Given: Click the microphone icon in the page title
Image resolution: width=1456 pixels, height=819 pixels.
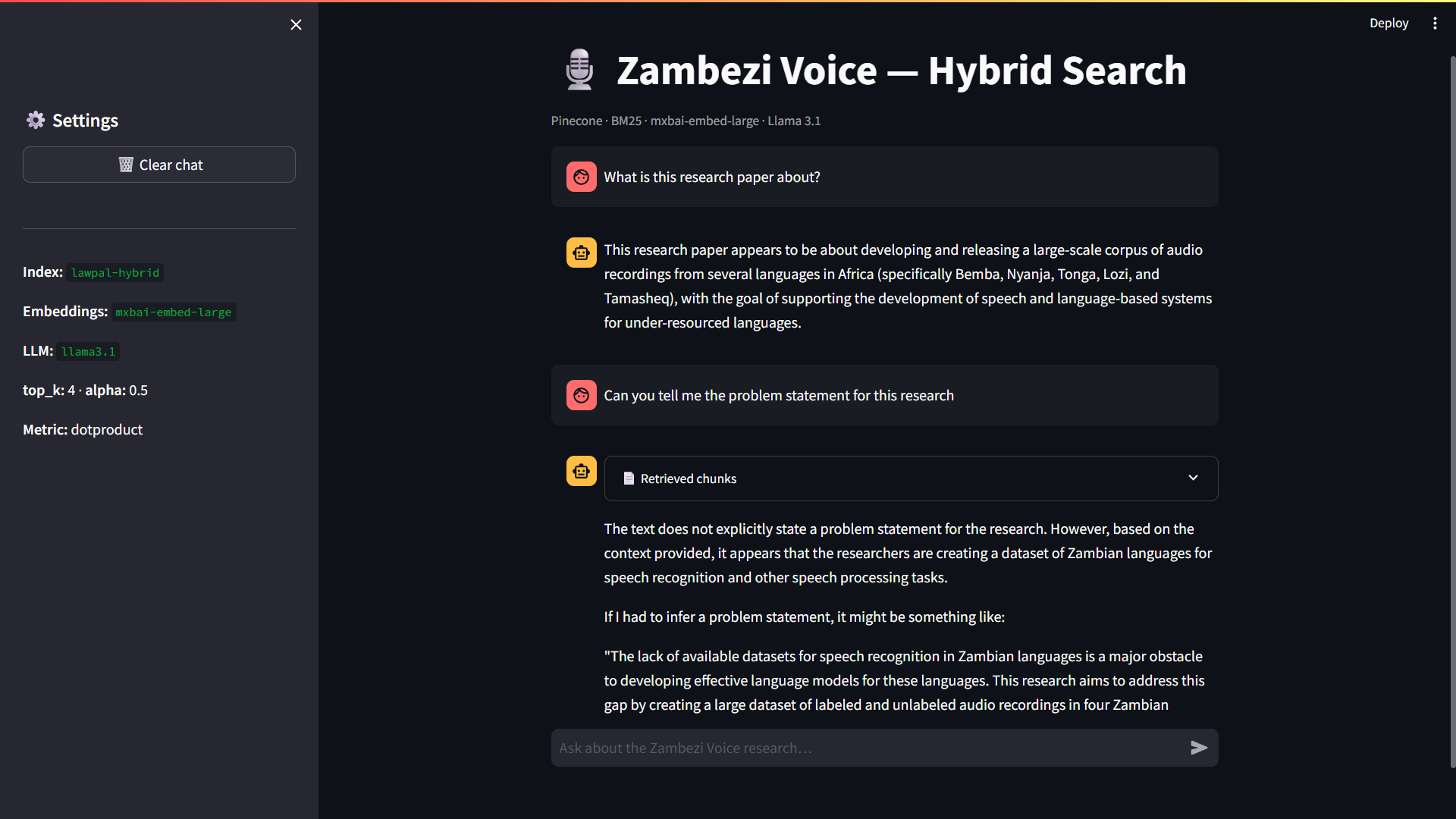Looking at the screenshot, I should (x=579, y=70).
